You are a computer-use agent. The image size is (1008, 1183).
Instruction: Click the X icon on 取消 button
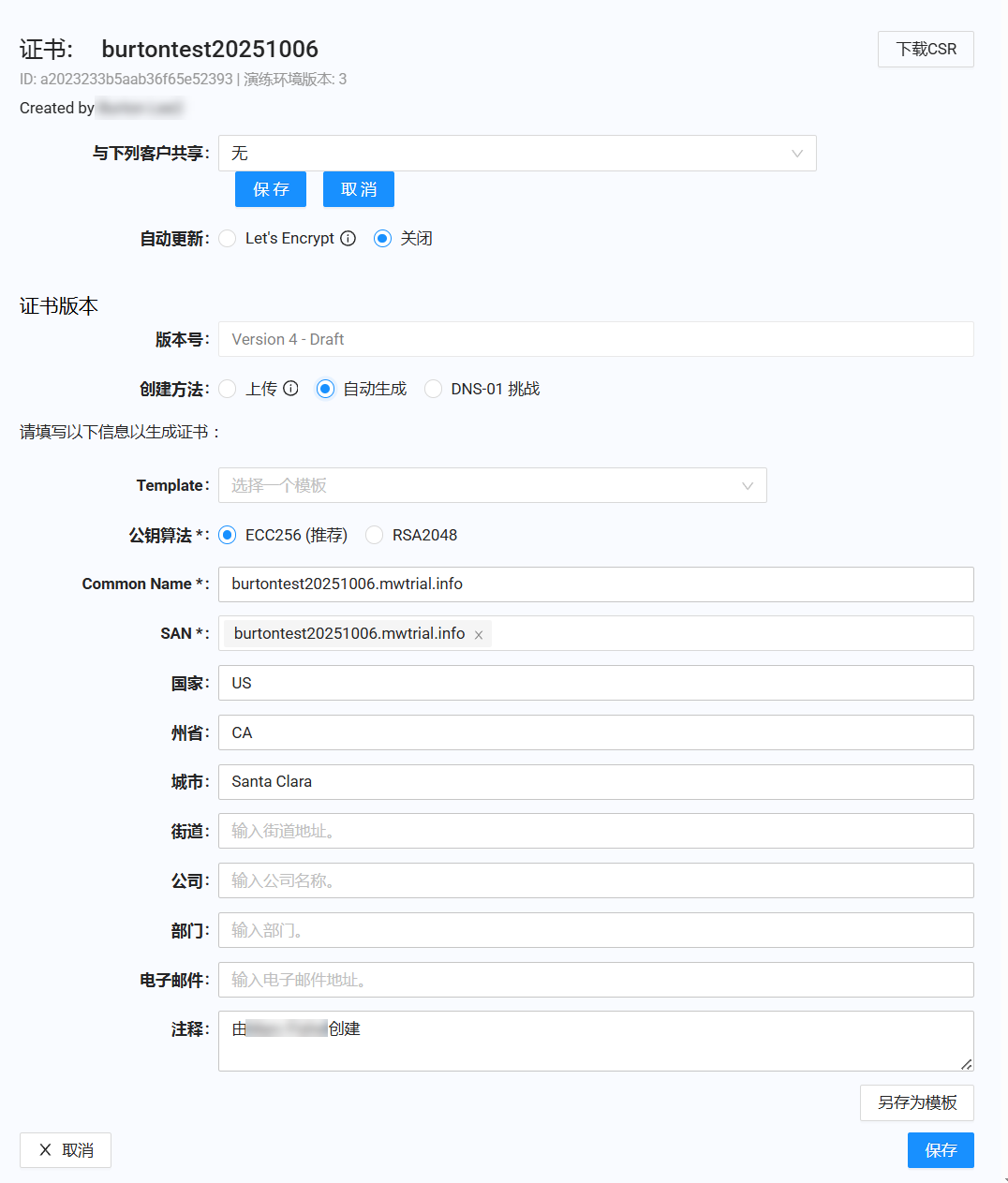coord(45,1150)
